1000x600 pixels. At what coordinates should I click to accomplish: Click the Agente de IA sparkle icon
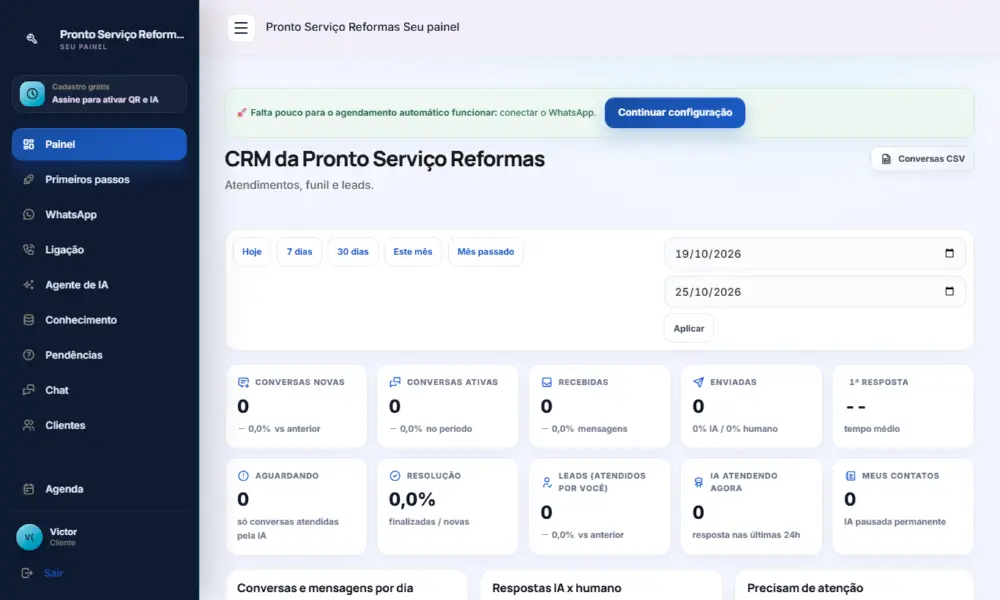point(29,284)
